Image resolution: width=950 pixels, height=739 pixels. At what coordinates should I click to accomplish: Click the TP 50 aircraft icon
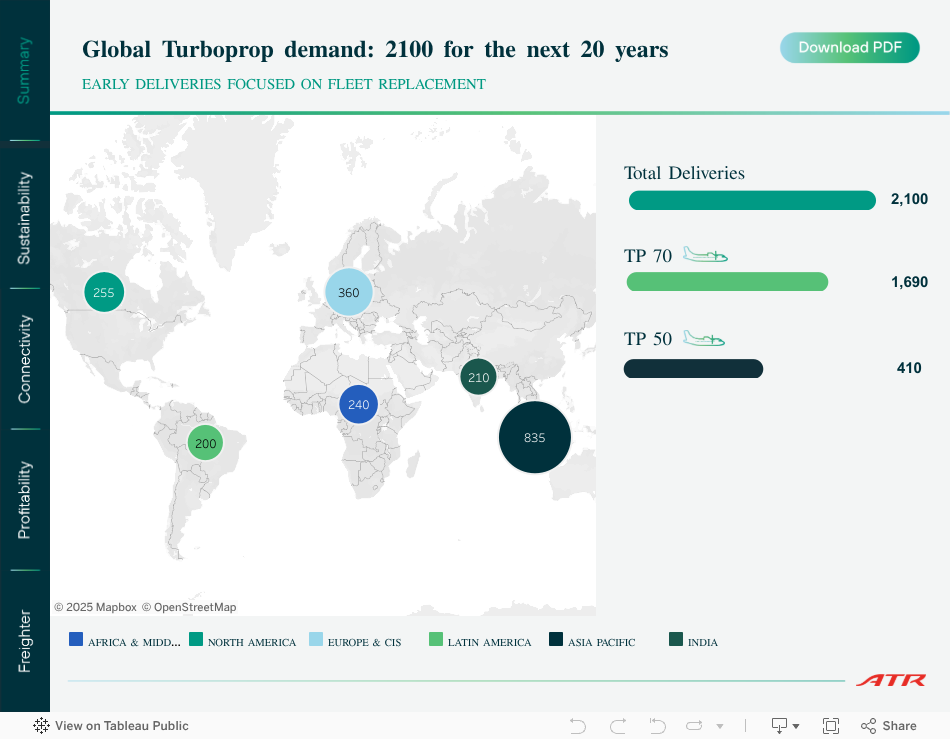(x=704, y=339)
